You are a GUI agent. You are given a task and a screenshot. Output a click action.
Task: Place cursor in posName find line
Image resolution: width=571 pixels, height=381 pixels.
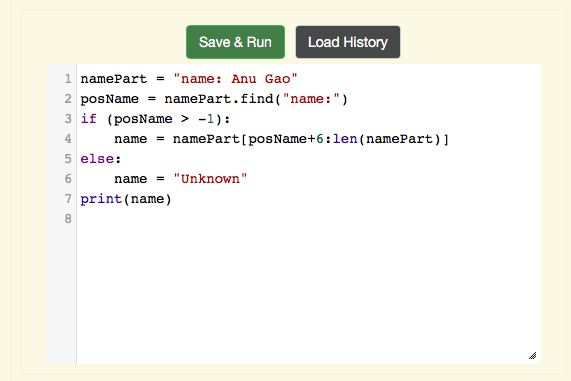pyautogui.click(x=214, y=99)
